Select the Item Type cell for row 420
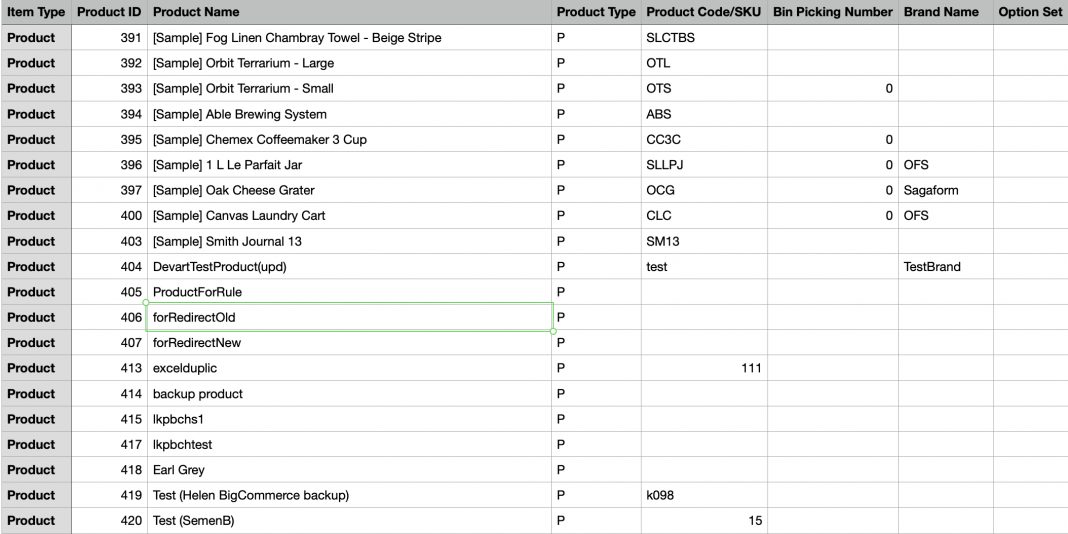Image resolution: width=1068 pixels, height=534 pixels. [35, 521]
